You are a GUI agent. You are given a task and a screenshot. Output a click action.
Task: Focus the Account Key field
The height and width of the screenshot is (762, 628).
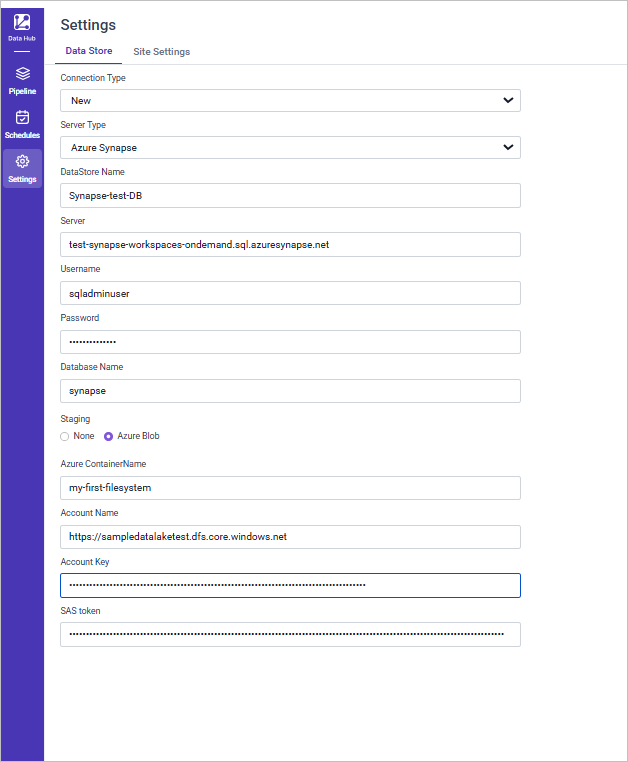tap(290, 585)
